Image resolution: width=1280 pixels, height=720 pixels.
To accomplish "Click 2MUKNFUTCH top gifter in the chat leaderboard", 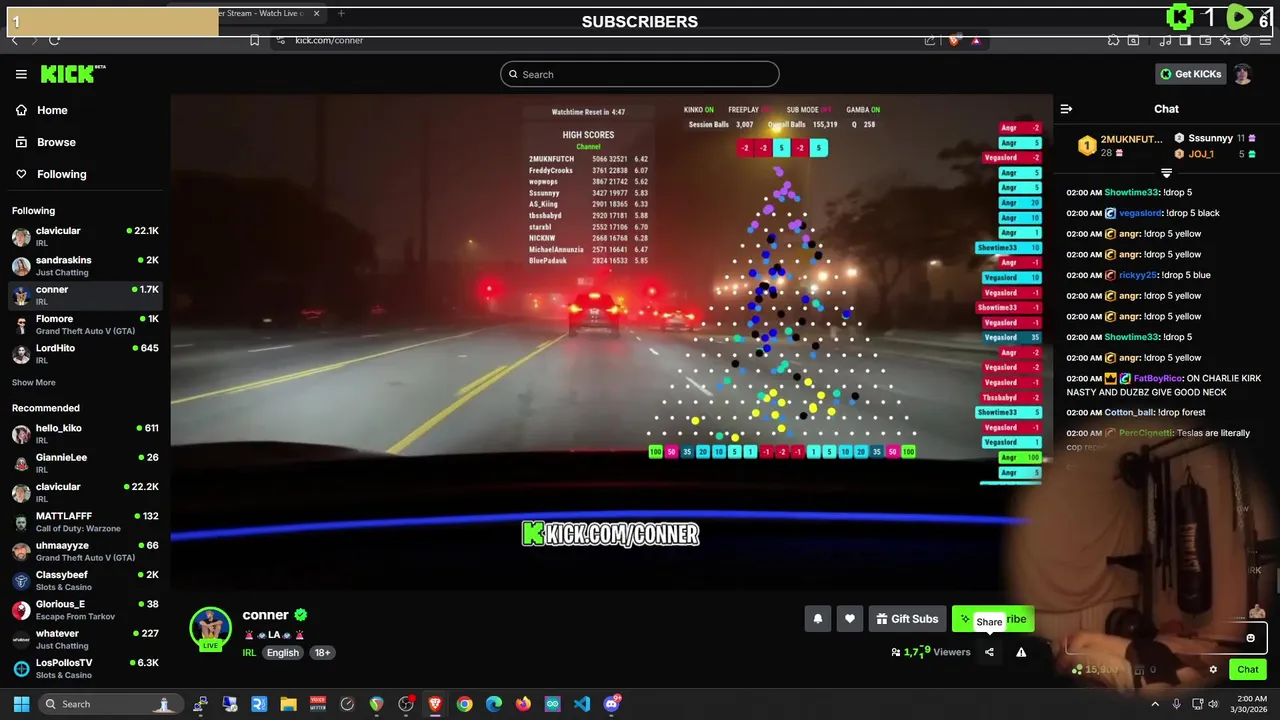I will click(1131, 139).
